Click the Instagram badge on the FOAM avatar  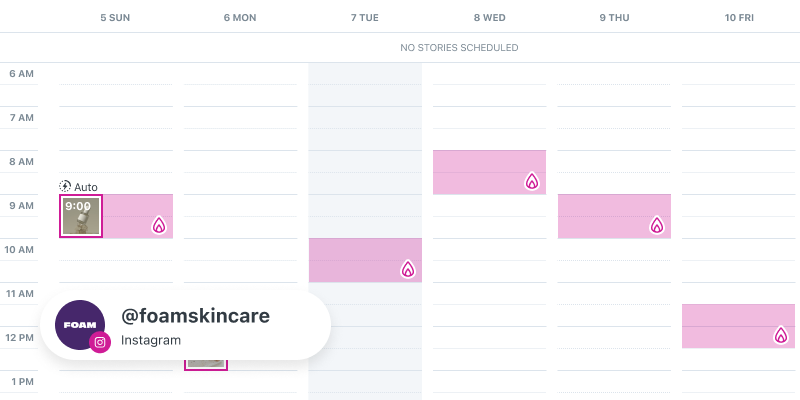coord(100,342)
